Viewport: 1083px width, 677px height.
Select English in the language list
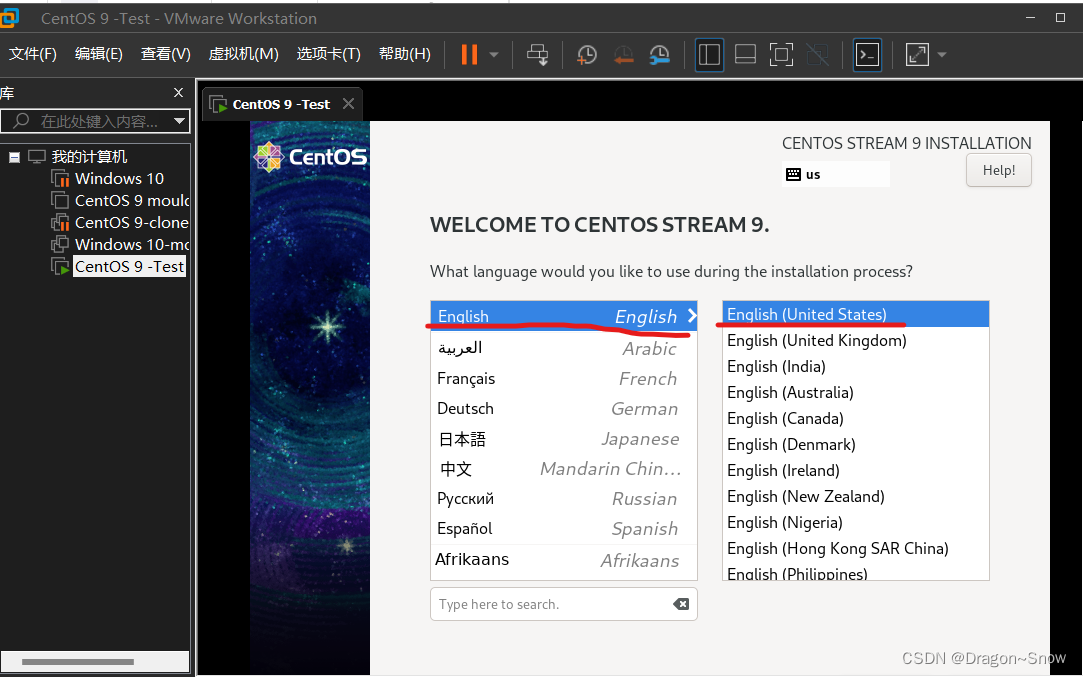(x=564, y=316)
